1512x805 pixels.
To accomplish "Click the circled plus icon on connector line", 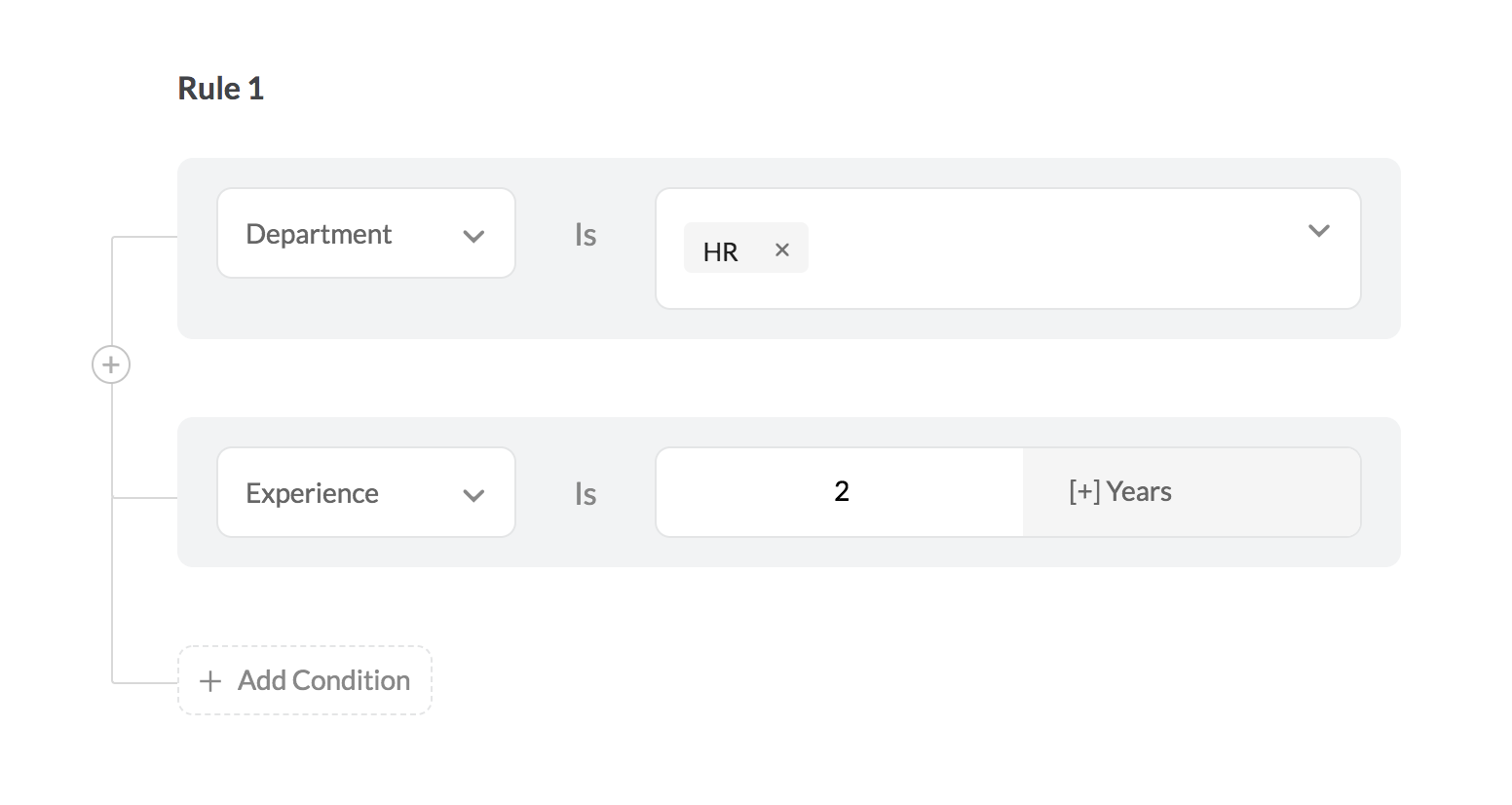I will coord(111,364).
